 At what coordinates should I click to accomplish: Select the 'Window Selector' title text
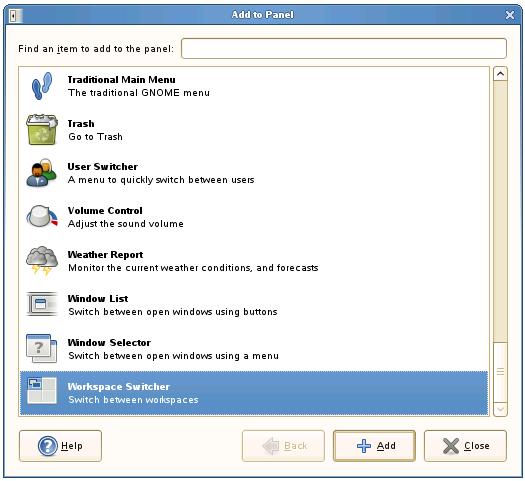tap(109, 343)
